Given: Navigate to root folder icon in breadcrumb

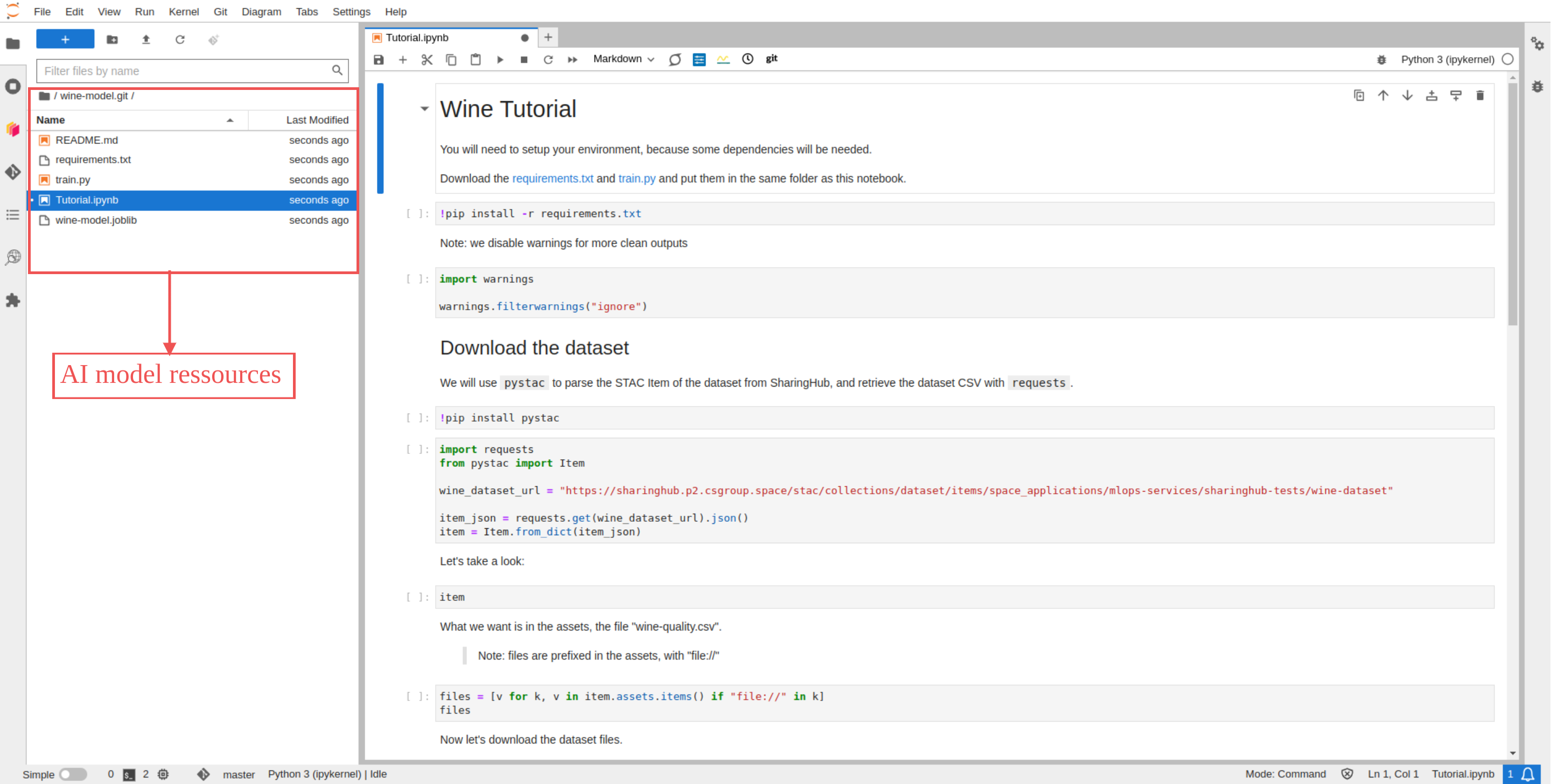Looking at the screenshot, I should tap(44, 96).
